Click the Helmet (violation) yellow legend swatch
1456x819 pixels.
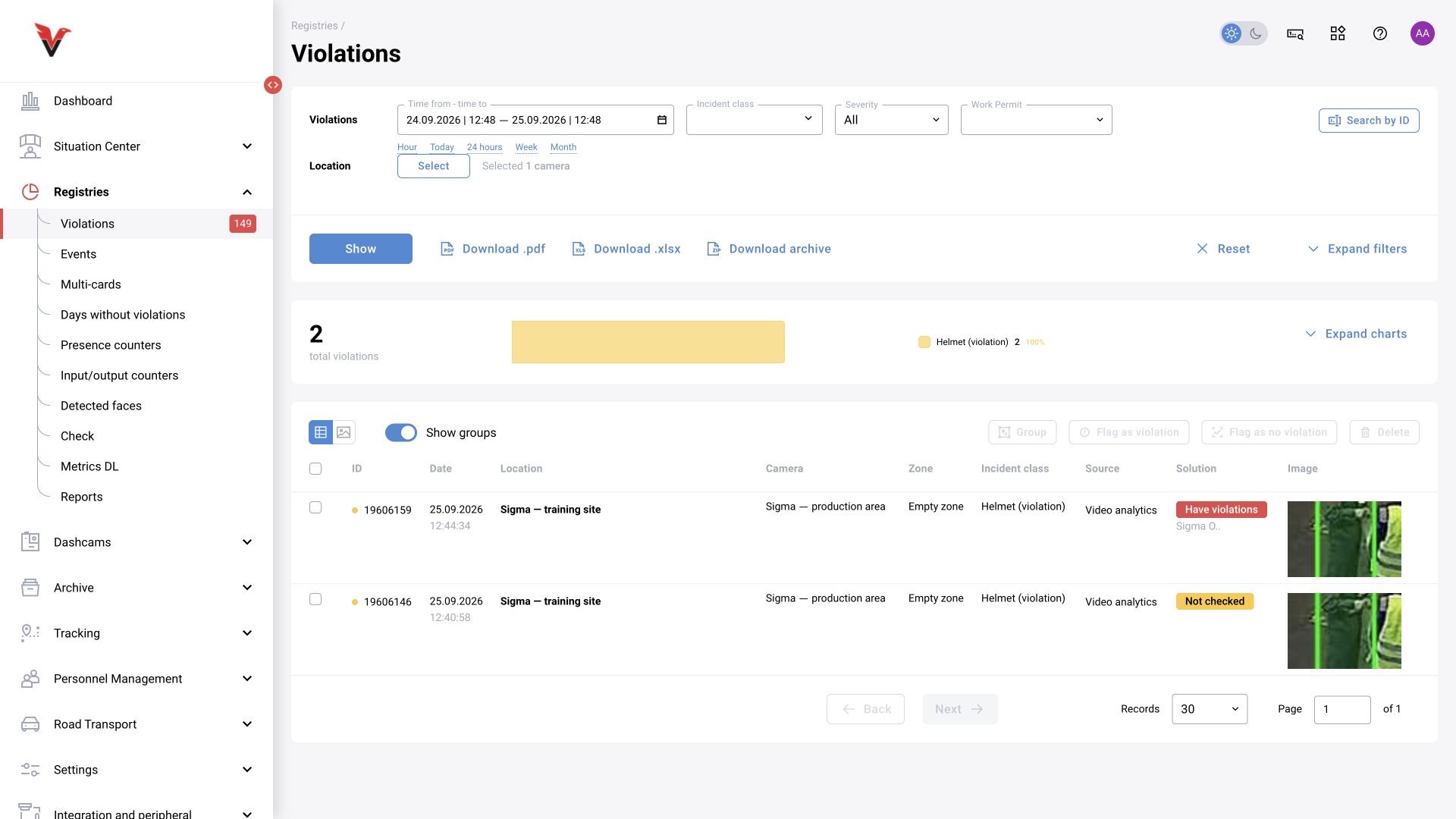tap(924, 342)
